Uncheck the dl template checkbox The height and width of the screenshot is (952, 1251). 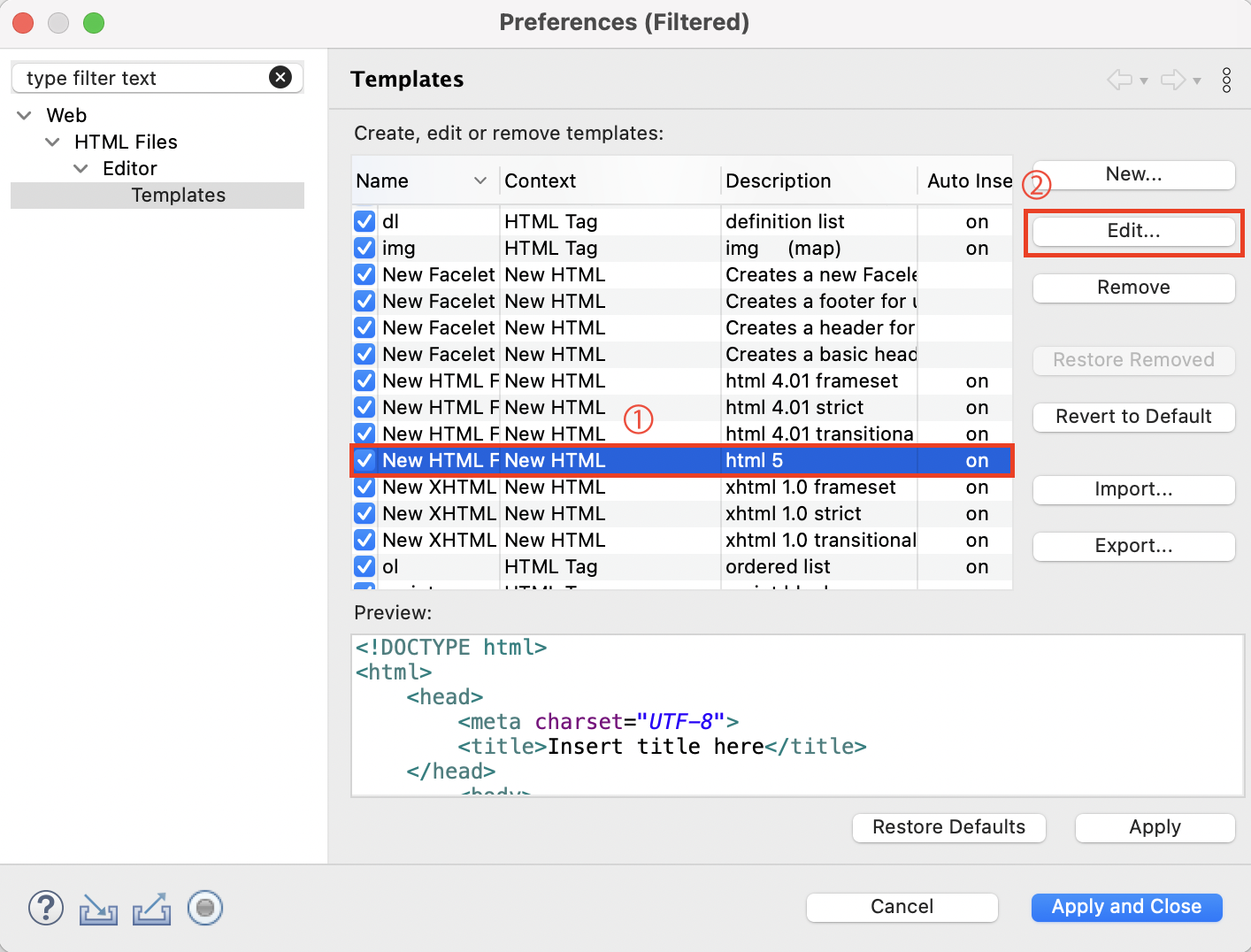[365, 221]
